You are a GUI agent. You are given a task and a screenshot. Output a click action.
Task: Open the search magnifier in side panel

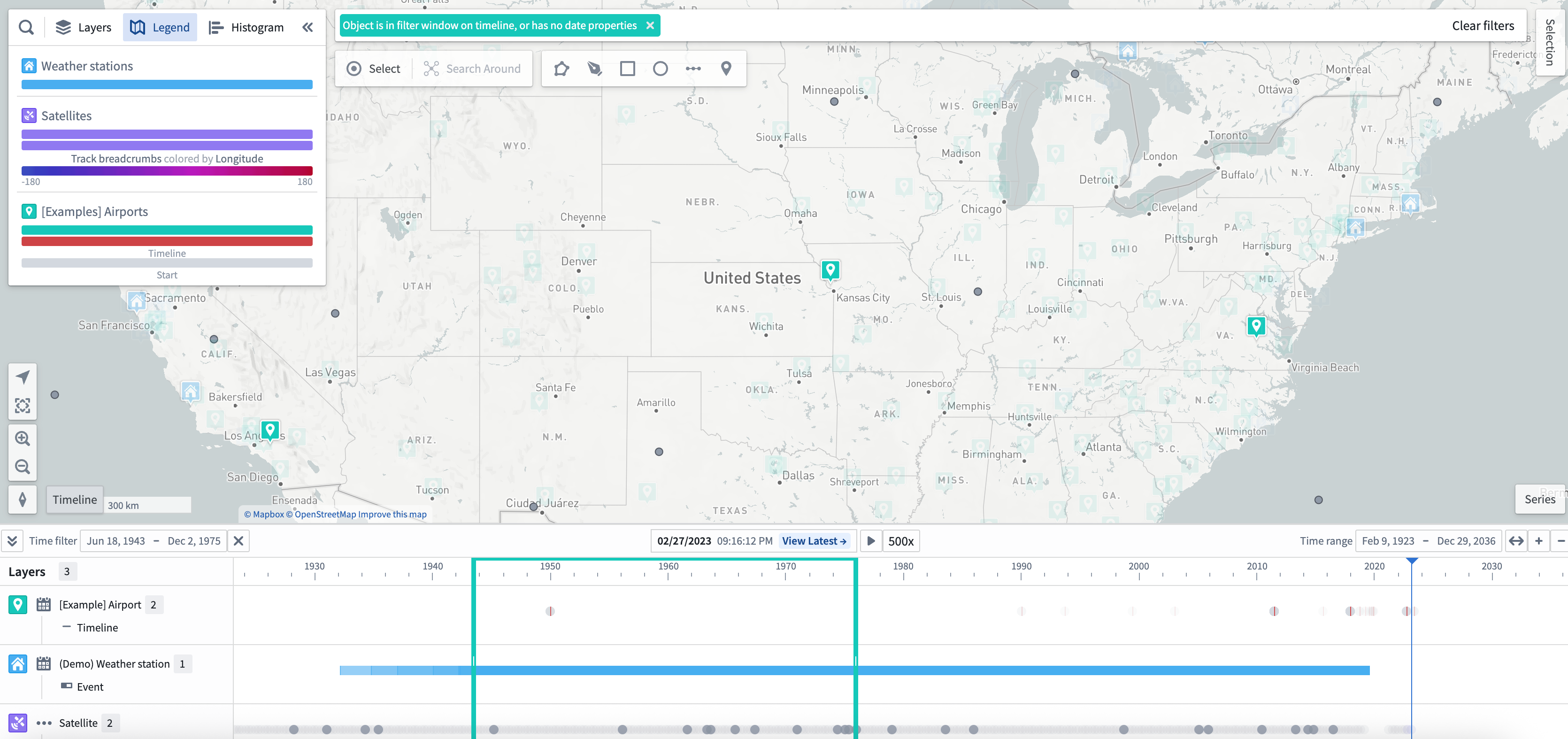[x=26, y=27]
